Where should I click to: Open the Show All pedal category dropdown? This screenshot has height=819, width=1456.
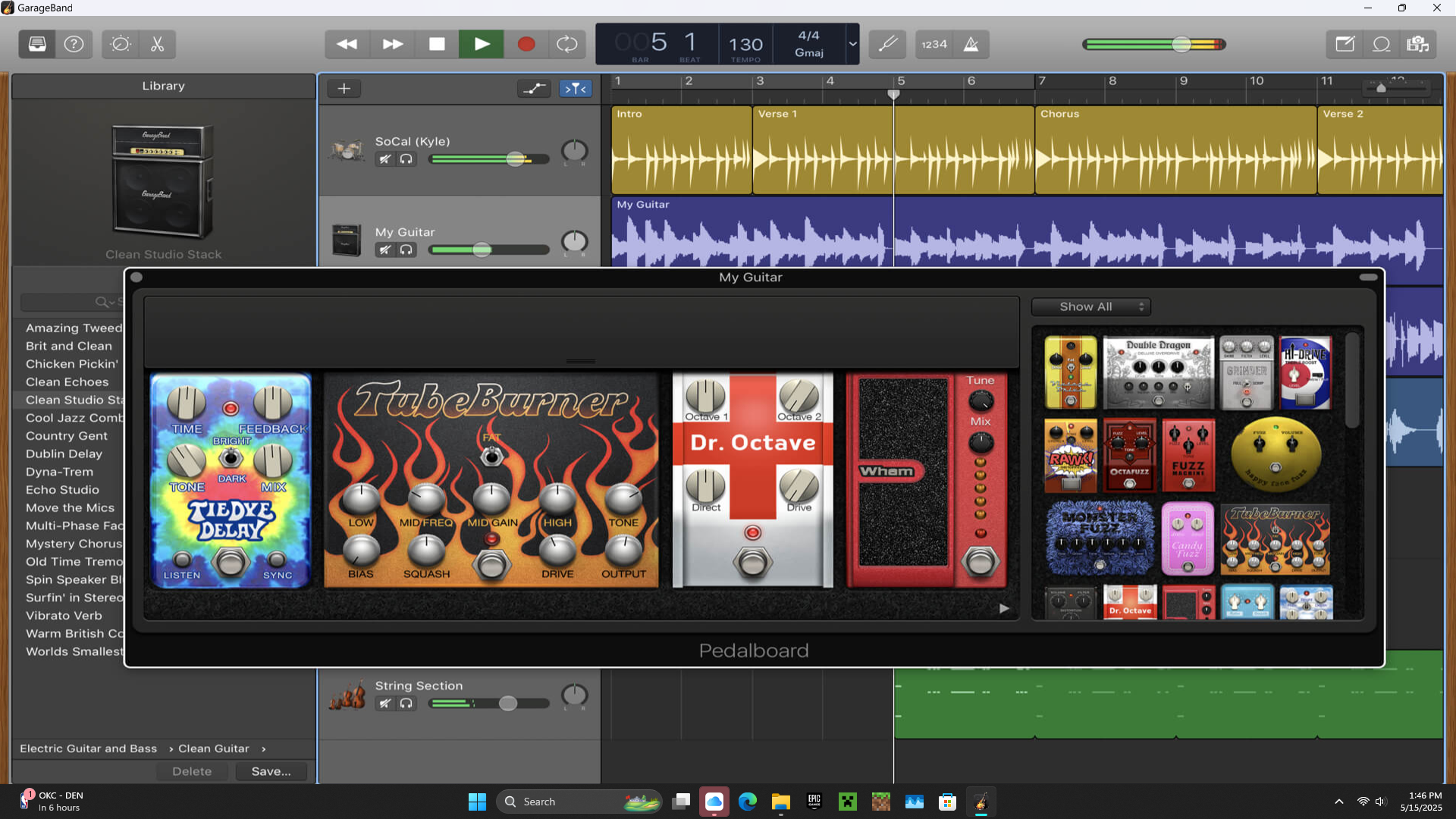click(1091, 307)
